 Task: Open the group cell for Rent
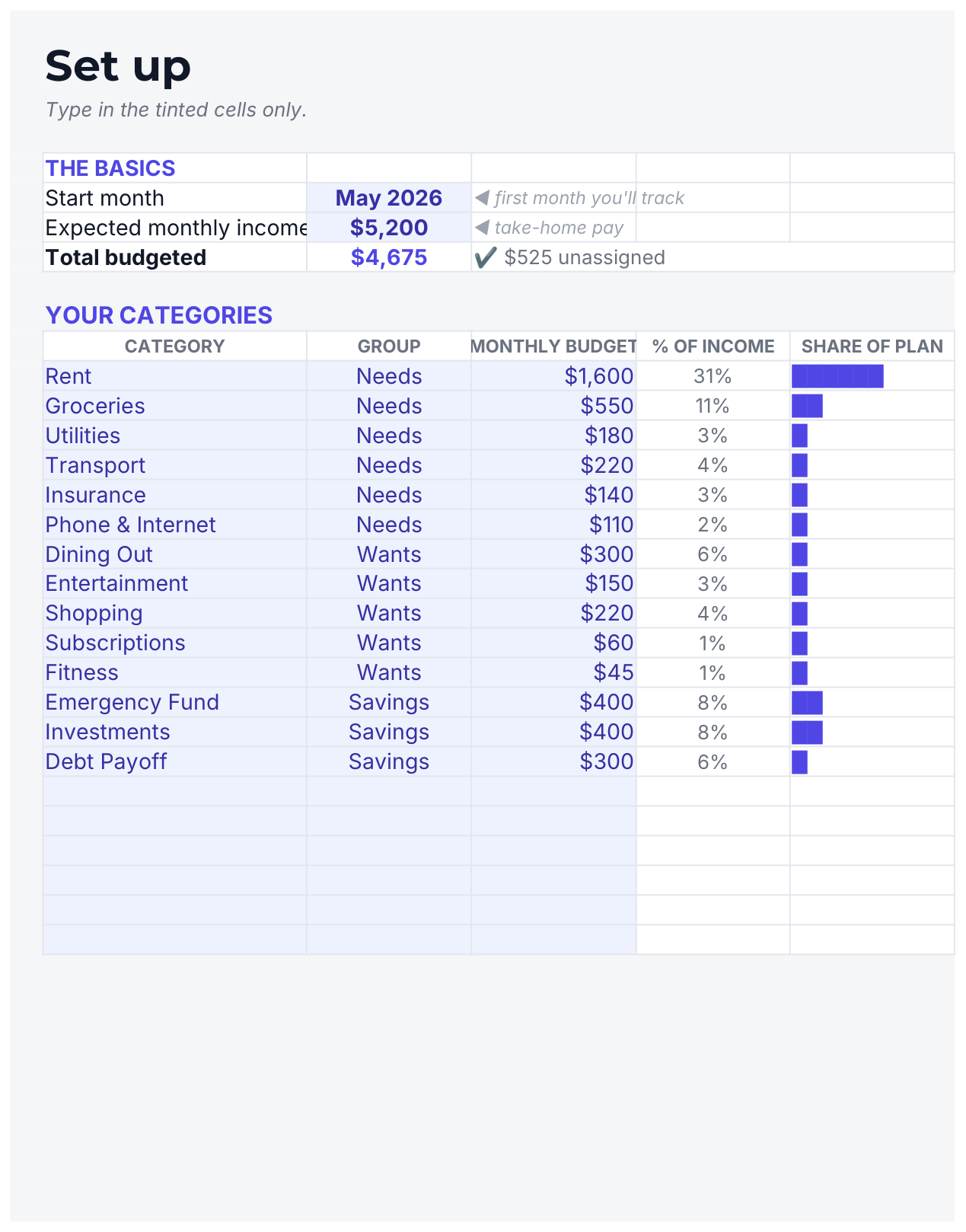click(x=389, y=376)
